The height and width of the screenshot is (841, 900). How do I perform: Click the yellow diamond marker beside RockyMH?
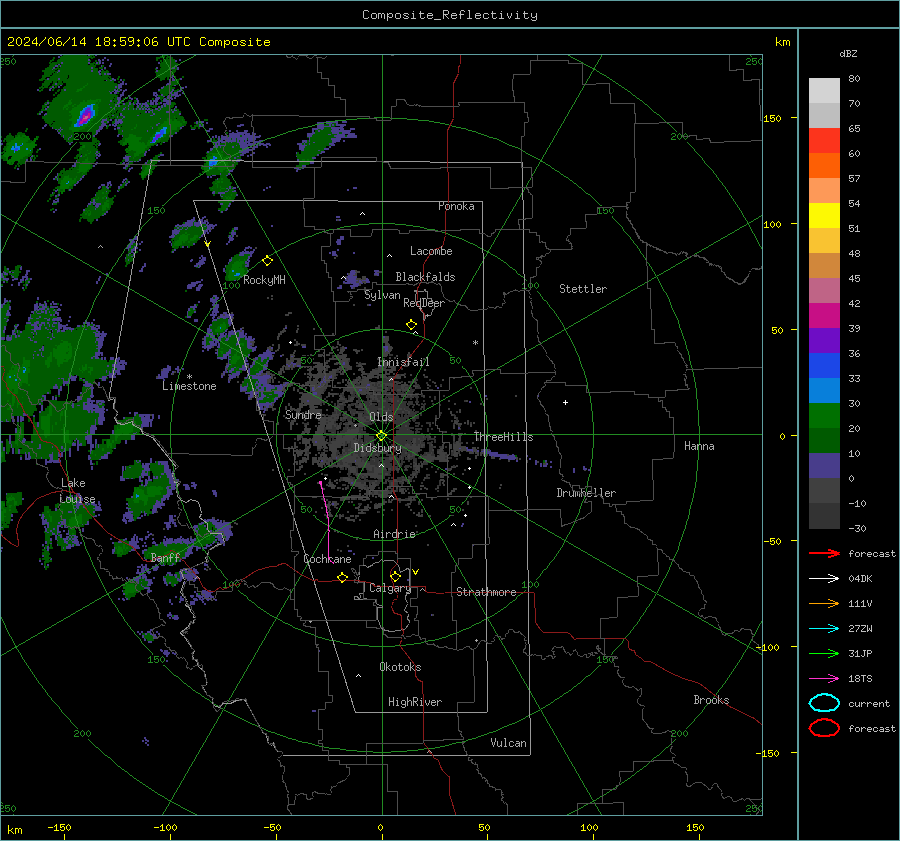(267, 261)
